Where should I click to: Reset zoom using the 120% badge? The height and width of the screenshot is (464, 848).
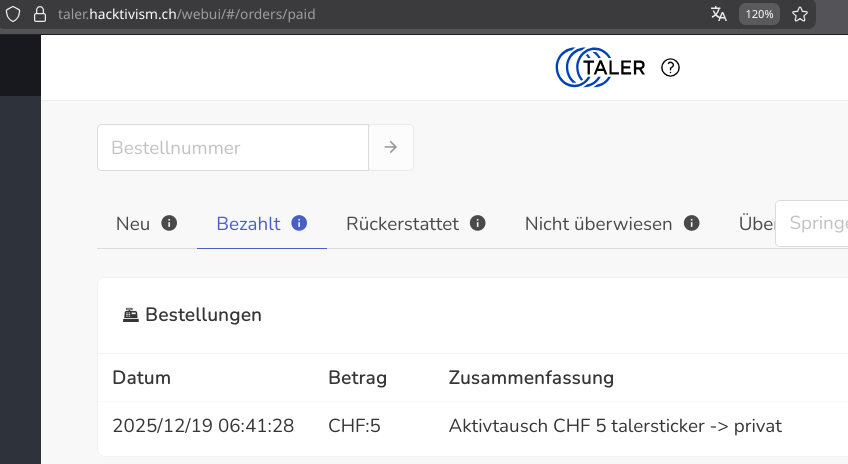point(759,14)
